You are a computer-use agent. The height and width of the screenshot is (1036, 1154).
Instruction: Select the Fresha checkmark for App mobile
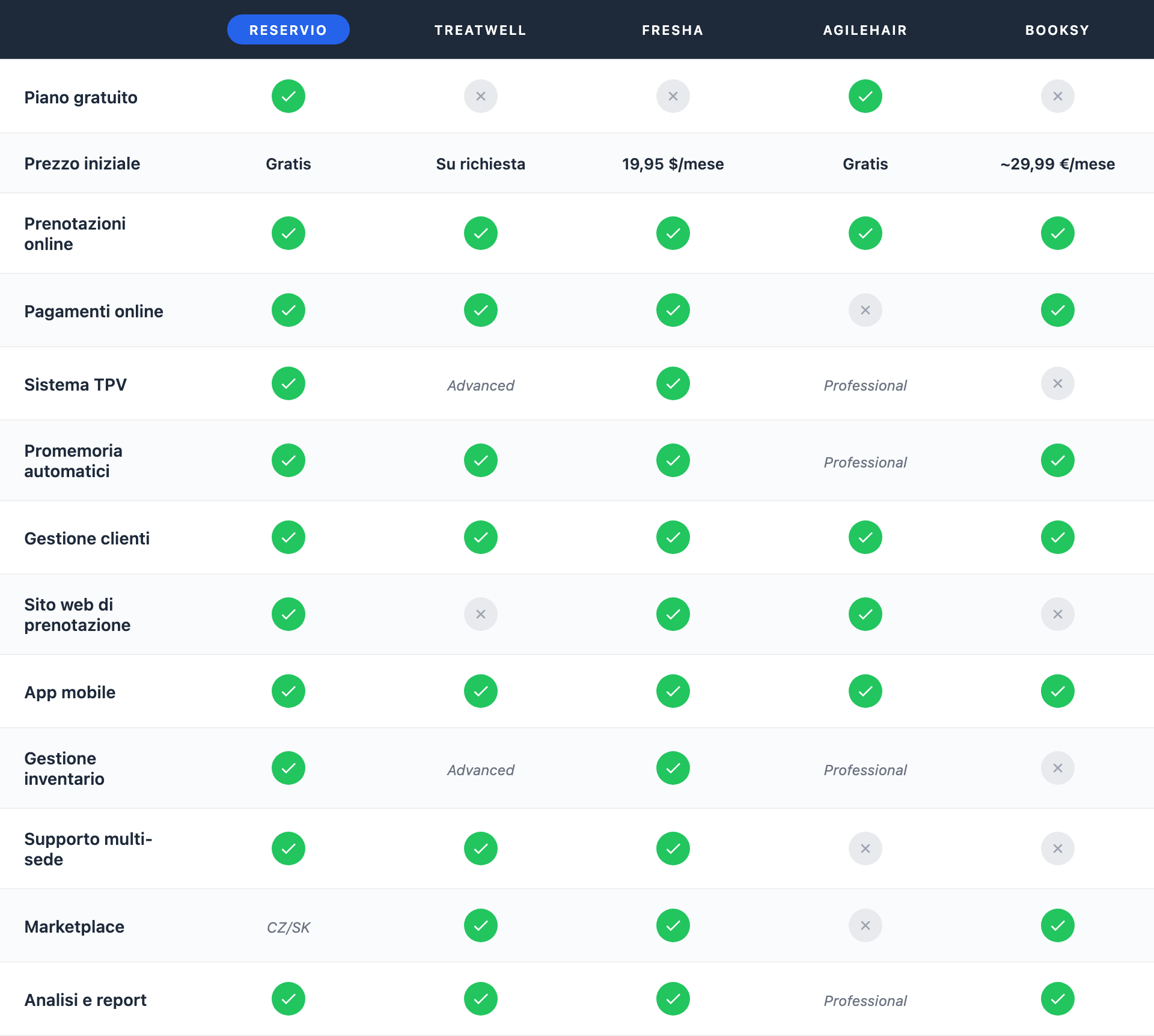point(673,691)
